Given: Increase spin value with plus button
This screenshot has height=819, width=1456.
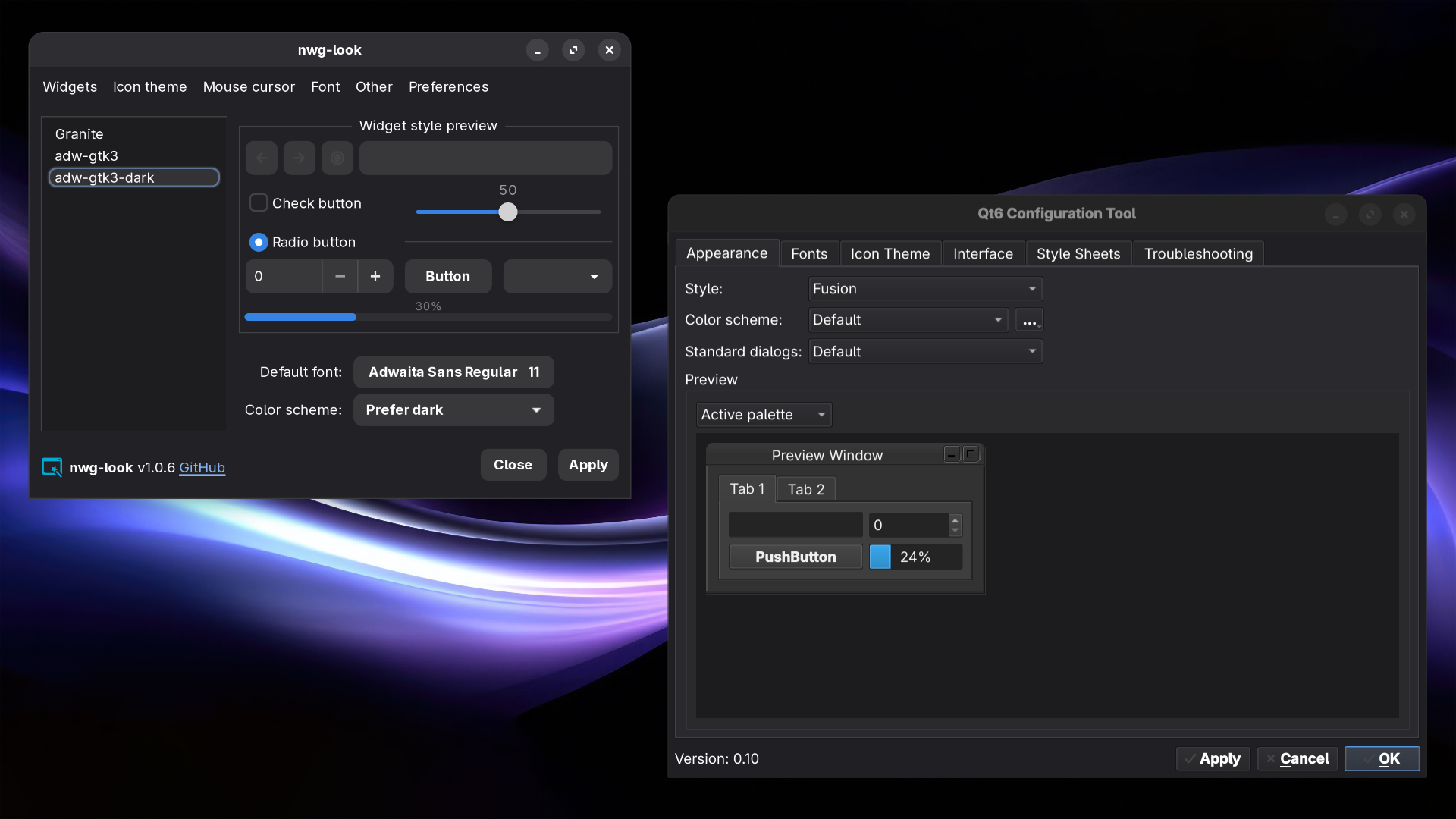Looking at the screenshot, I should 375,277.
